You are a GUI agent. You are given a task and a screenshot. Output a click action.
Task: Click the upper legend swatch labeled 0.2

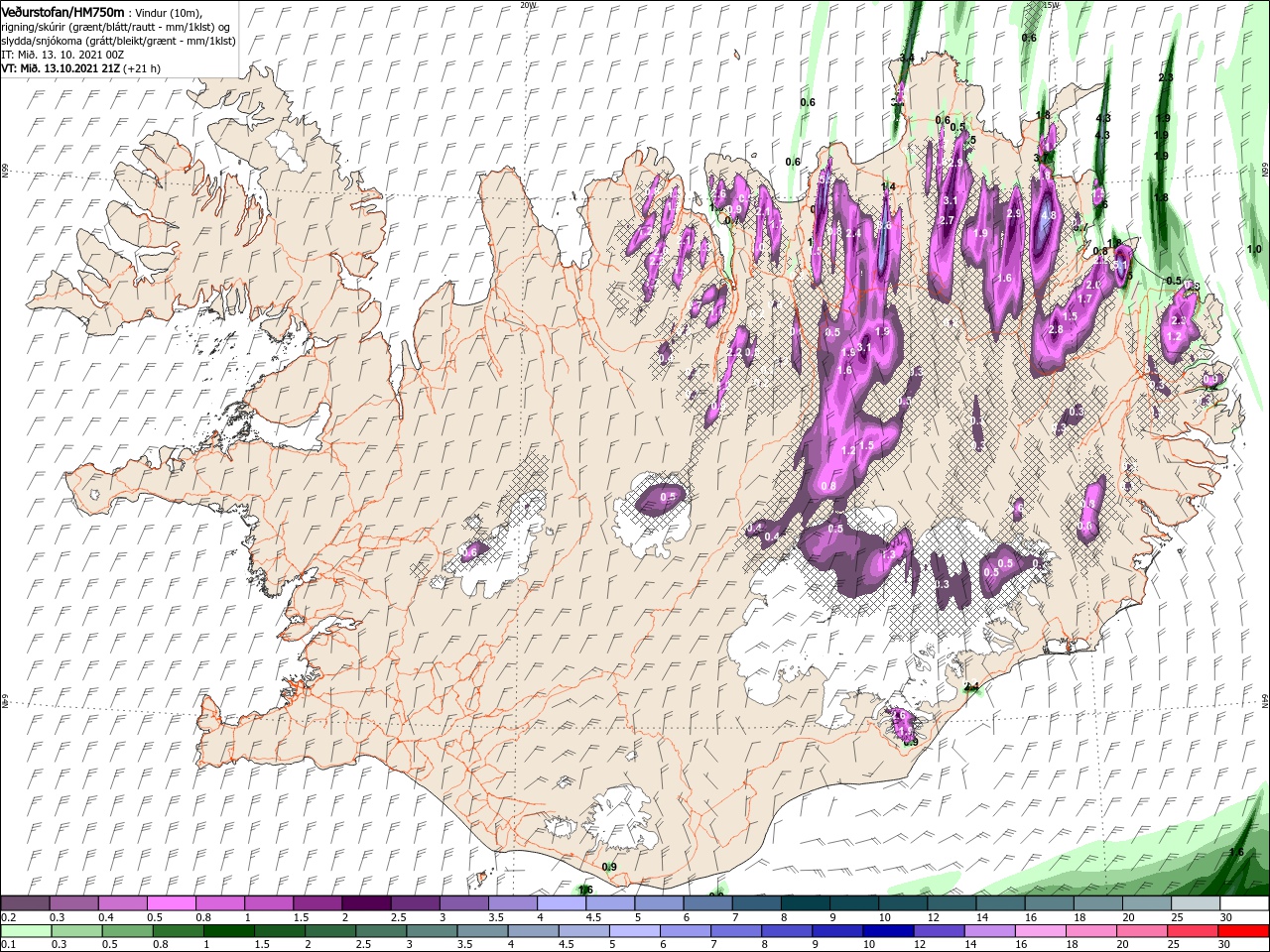coord(25,903)
